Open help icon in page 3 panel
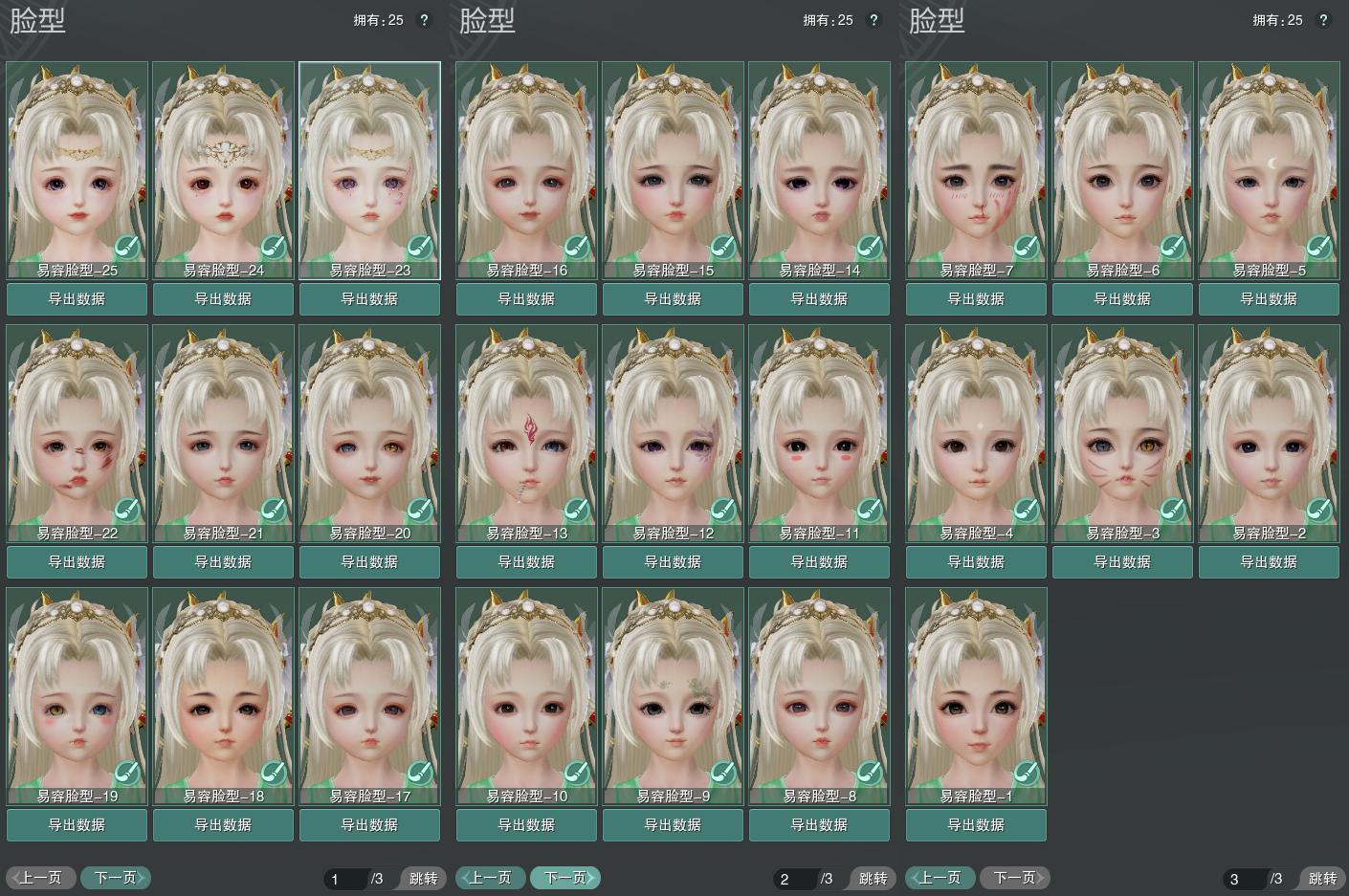1349x896 pixels. coord(1324,20)
